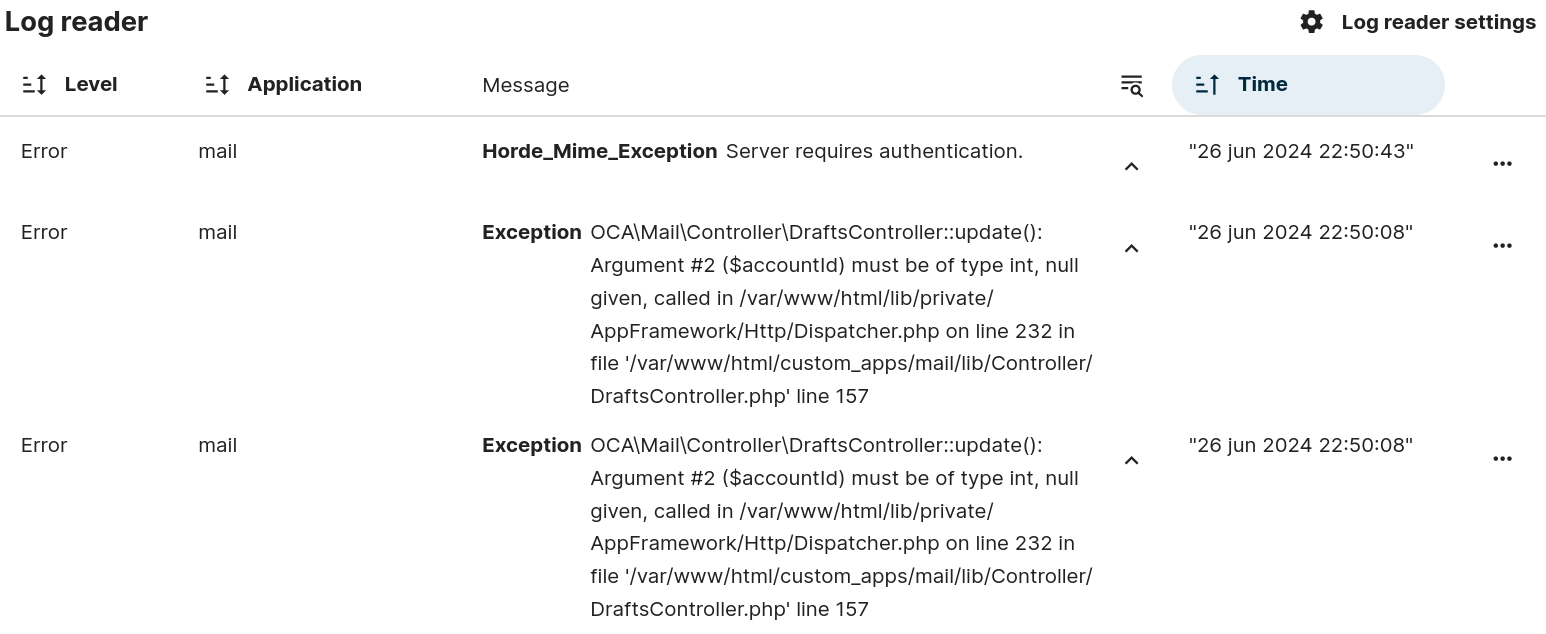Open message search filter icon
The height and width of the screenshot is (634, 1546).
tap(1131, 86)
